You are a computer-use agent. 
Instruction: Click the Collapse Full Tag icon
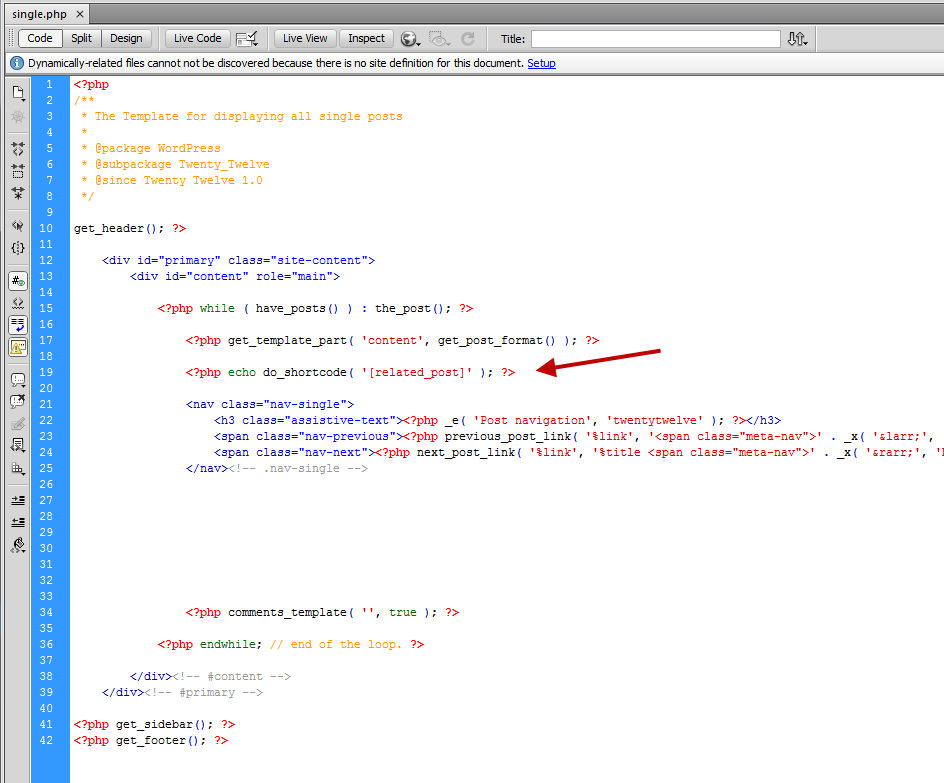coord(18,149)
